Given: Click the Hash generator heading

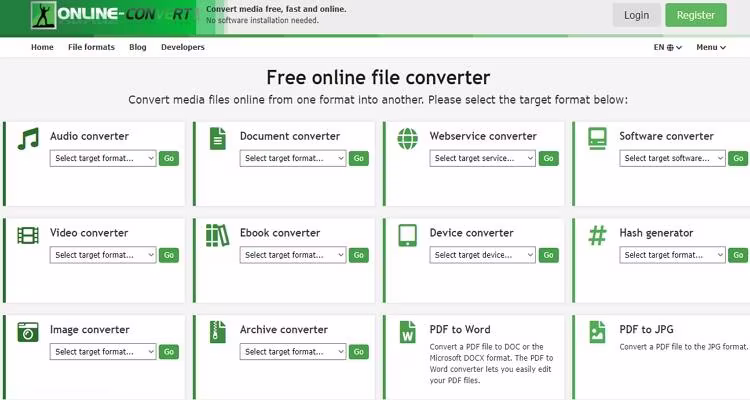Looking at the screenshot, I should coord(656,233).
